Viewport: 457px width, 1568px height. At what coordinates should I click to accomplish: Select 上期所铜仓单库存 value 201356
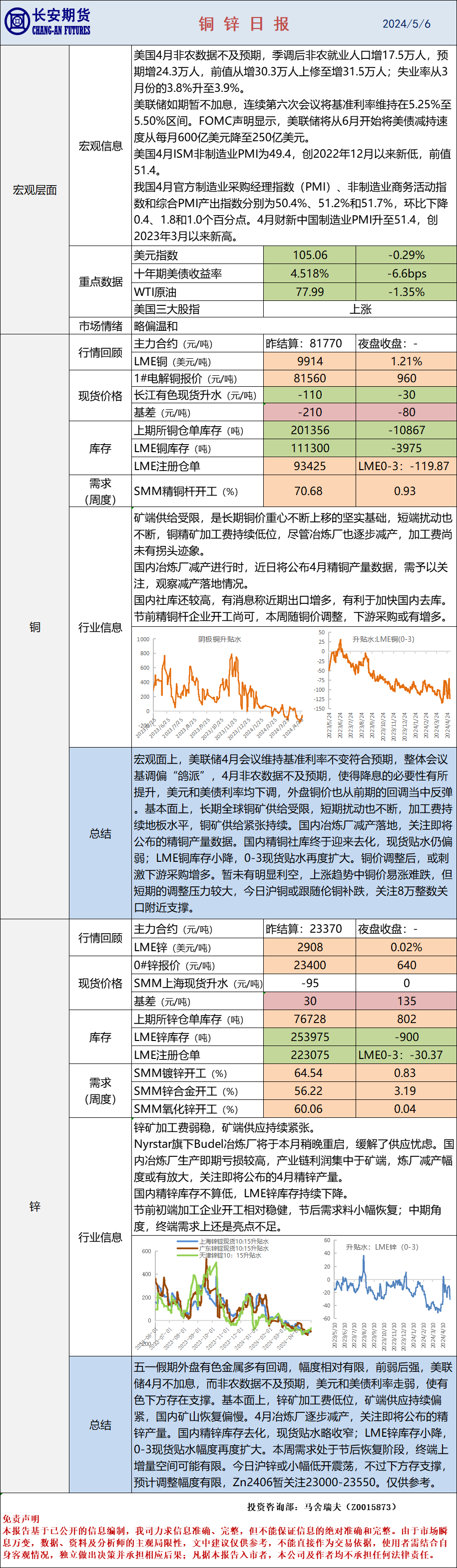click(310, 430)
